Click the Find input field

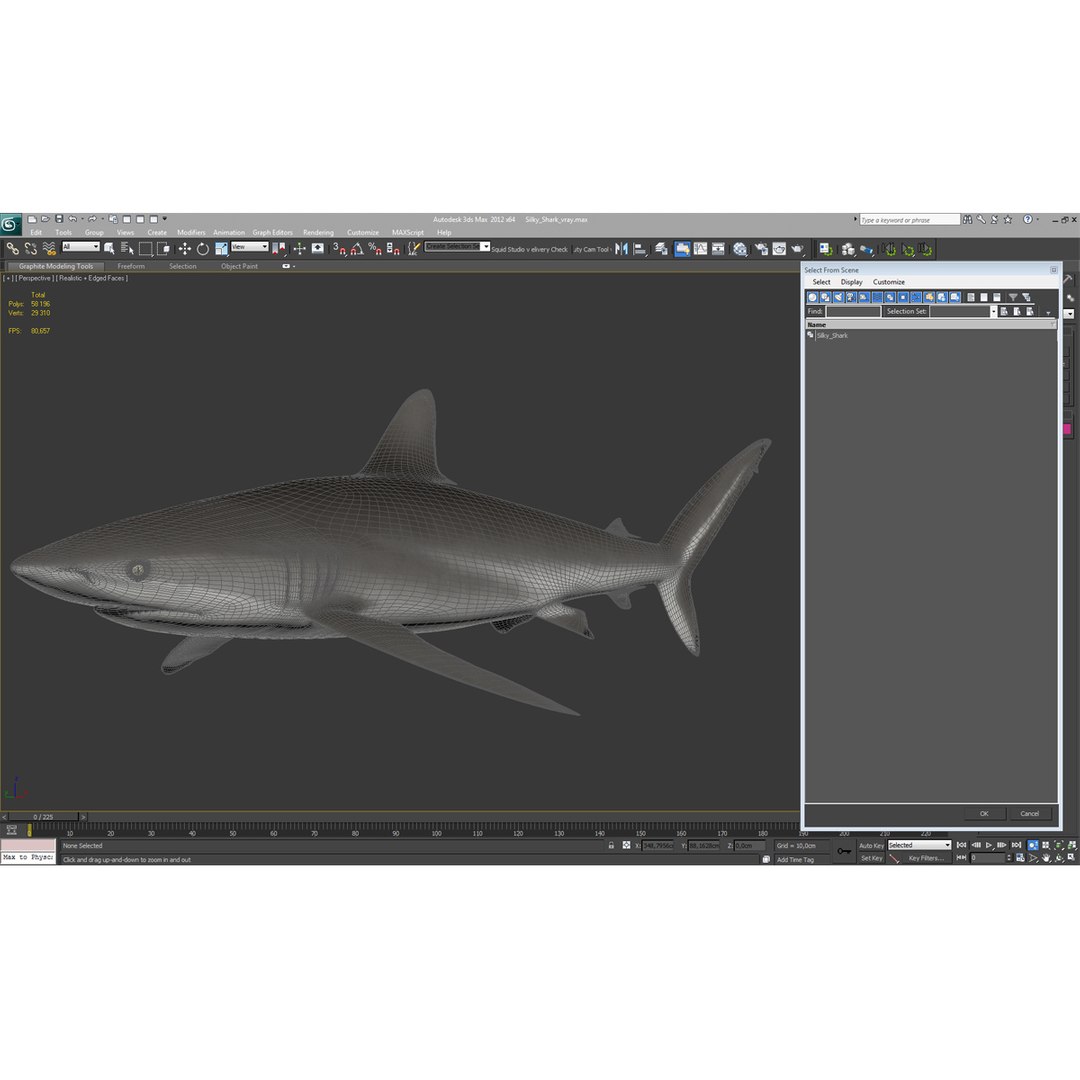[x=853, y=311]
